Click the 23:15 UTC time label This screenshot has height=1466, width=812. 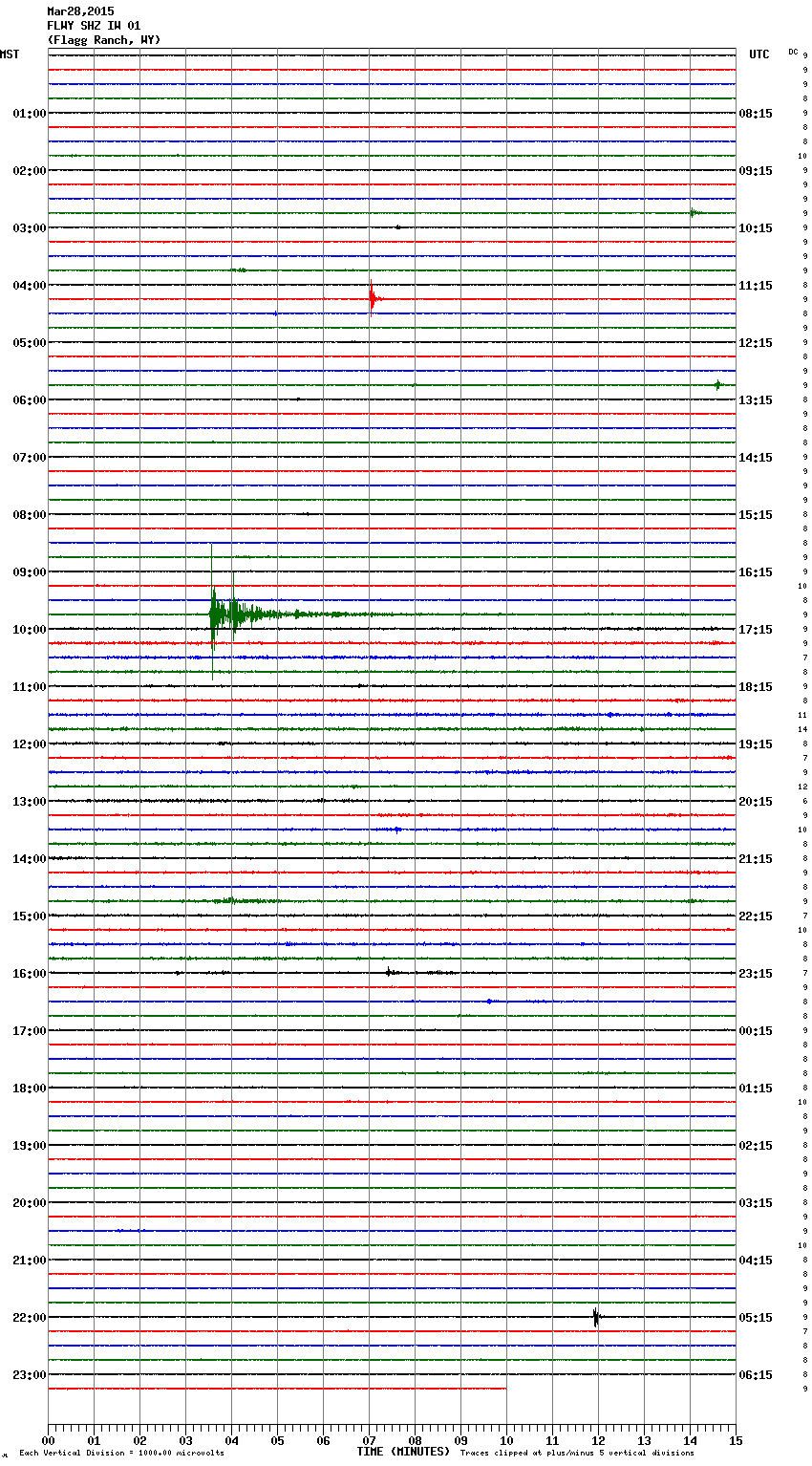coord(756,974)
